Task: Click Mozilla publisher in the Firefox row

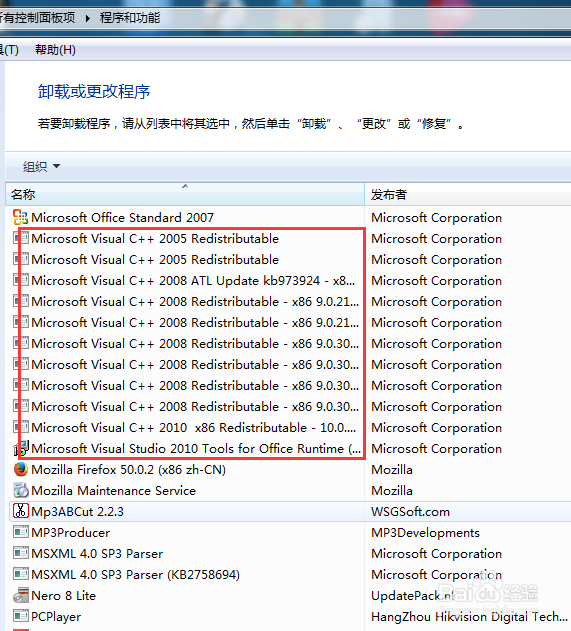Action: [392, 470]
